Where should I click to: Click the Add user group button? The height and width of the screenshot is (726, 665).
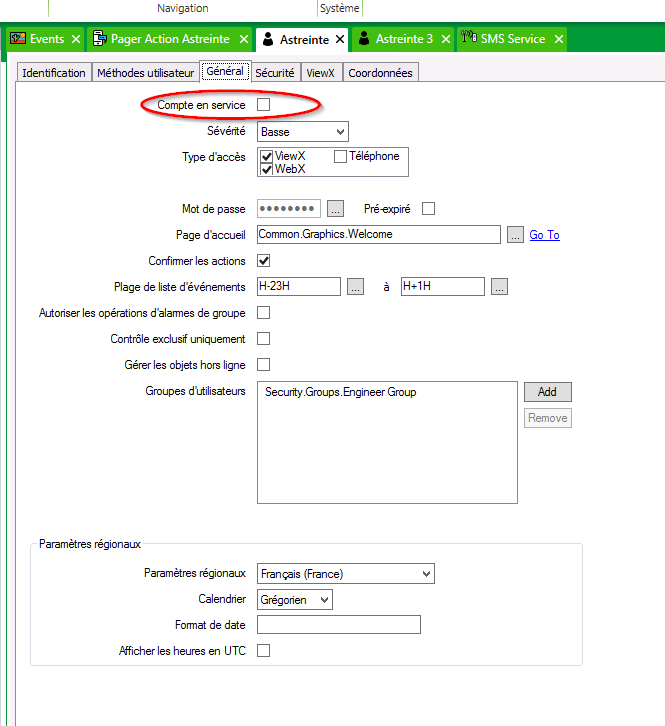(x=547, y=392)
